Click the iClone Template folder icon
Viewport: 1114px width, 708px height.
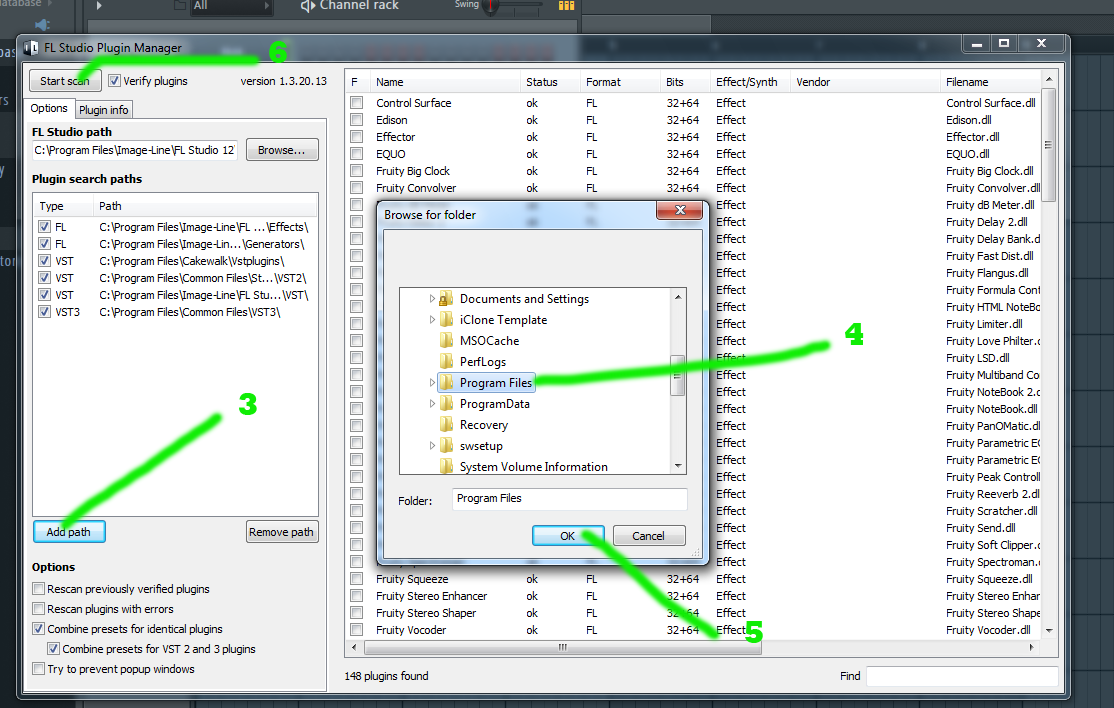[446, 320]
